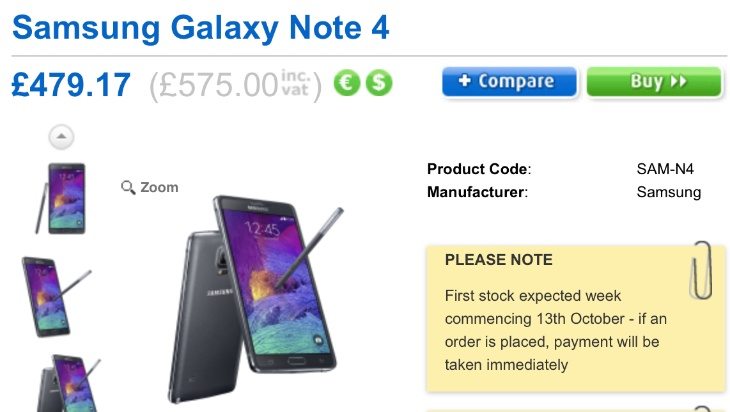Screen dimensions: 730x412
Task: Click the PLEASE NOTE heading
Action: pyautogui.click(x=499, y=259)
